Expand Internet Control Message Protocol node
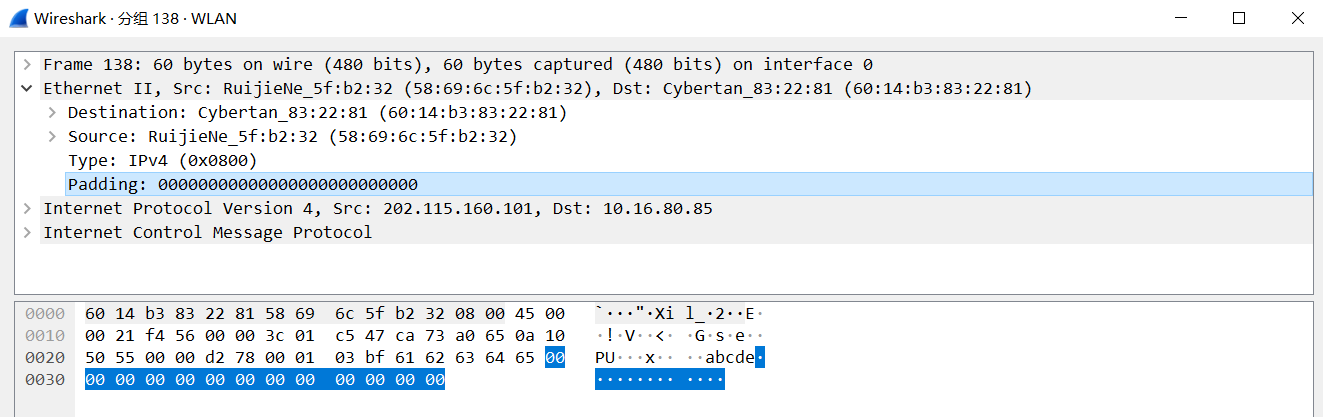 click(27, 232)
